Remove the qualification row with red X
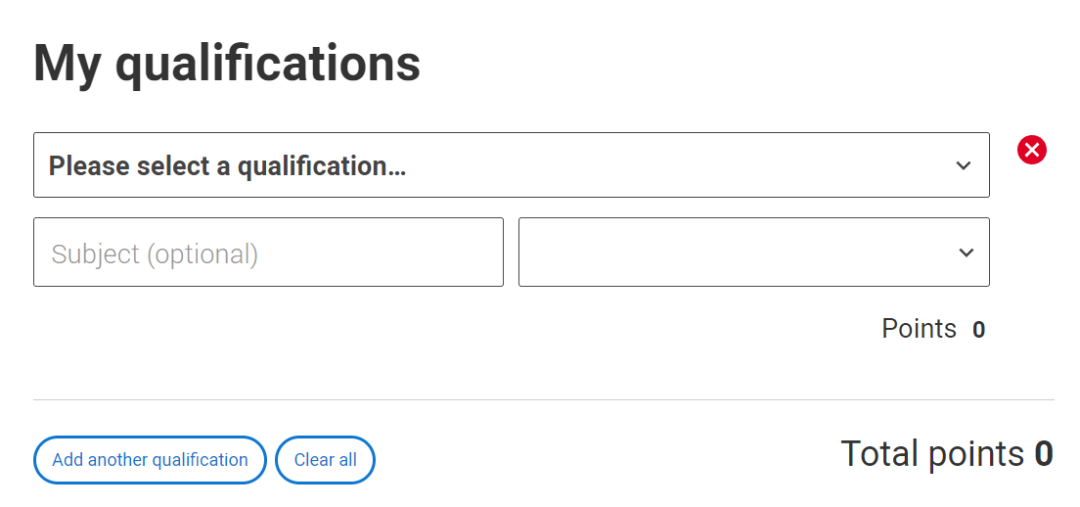 (1031, 150)
